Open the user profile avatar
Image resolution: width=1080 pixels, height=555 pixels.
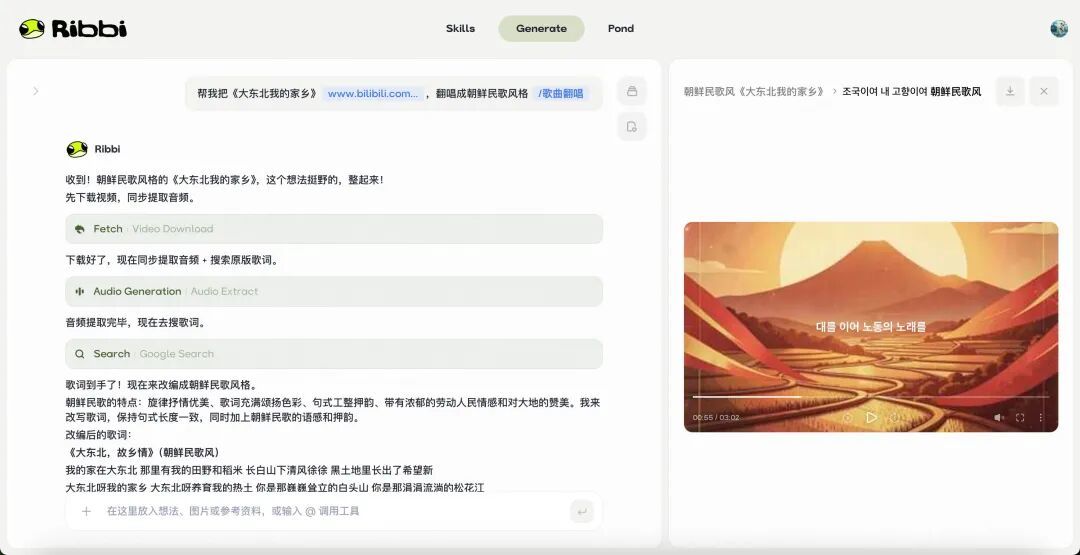point(1059,28)
